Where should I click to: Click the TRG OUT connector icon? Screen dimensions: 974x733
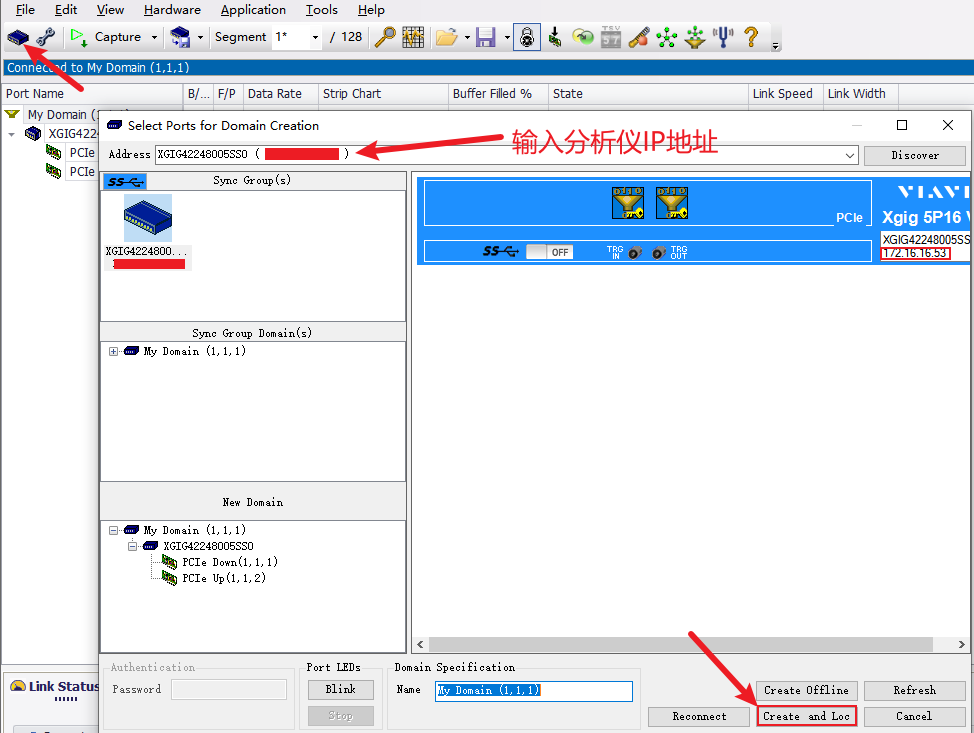coord(659,253)
